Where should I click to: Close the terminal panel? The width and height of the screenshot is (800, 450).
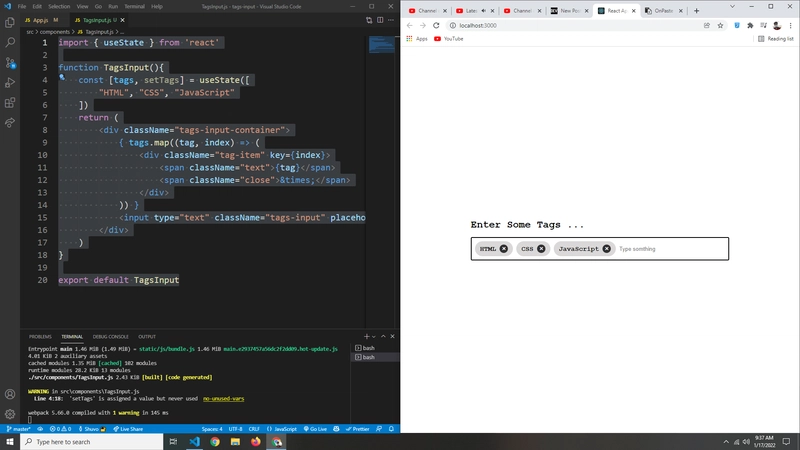click(x=392, y=336)
